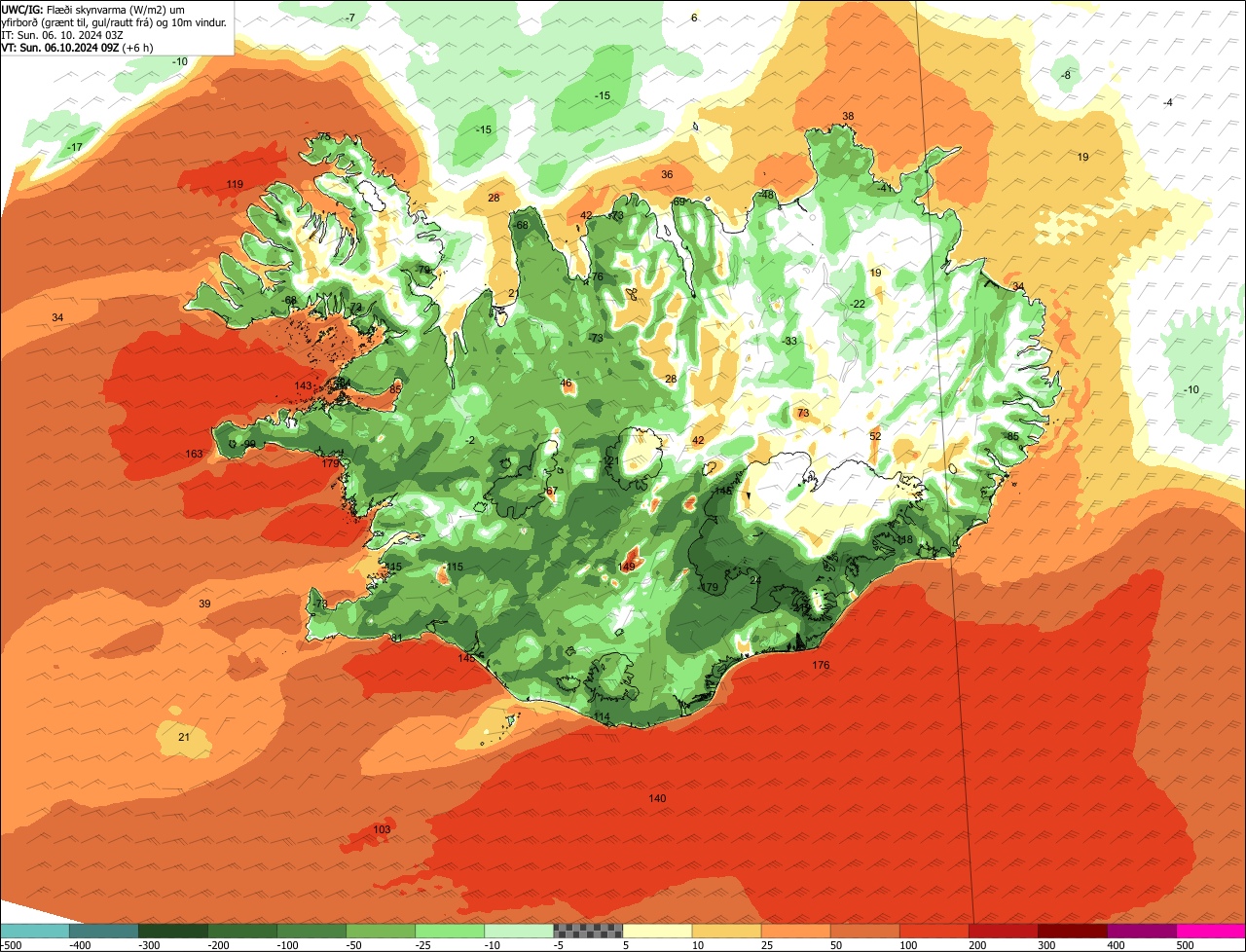The image size is (1246, 952).
Task: Click the '500' legend label
Action: [x=1186, y=944]
